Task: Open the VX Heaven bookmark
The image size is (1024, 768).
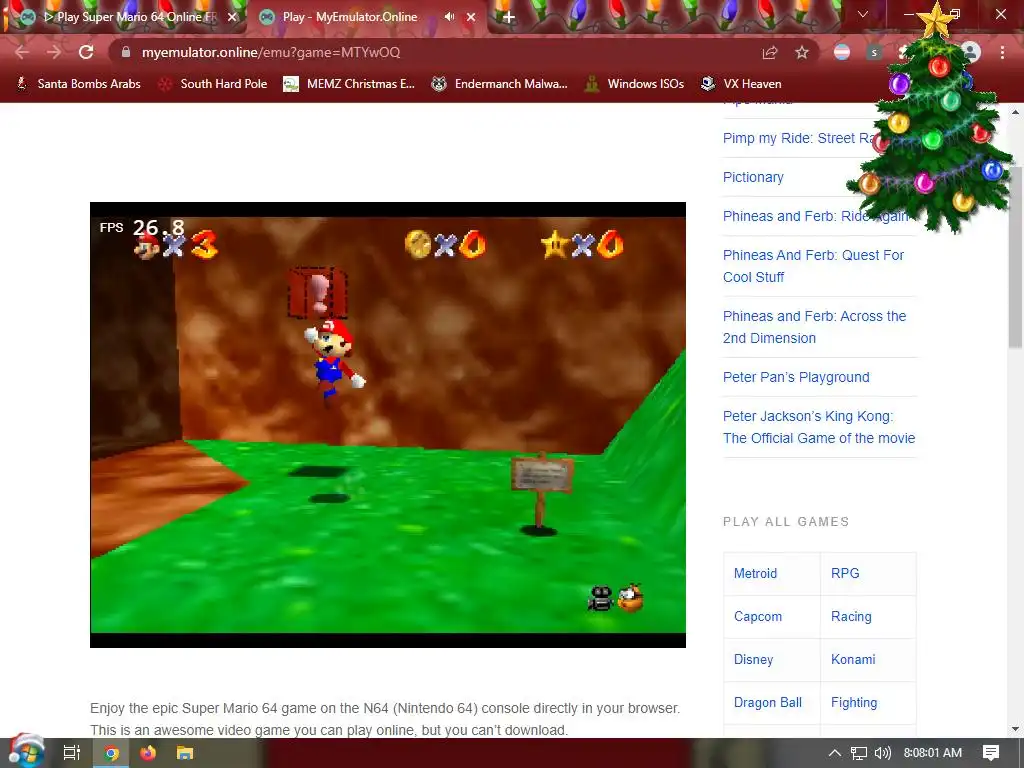Action: click(741, 84)
